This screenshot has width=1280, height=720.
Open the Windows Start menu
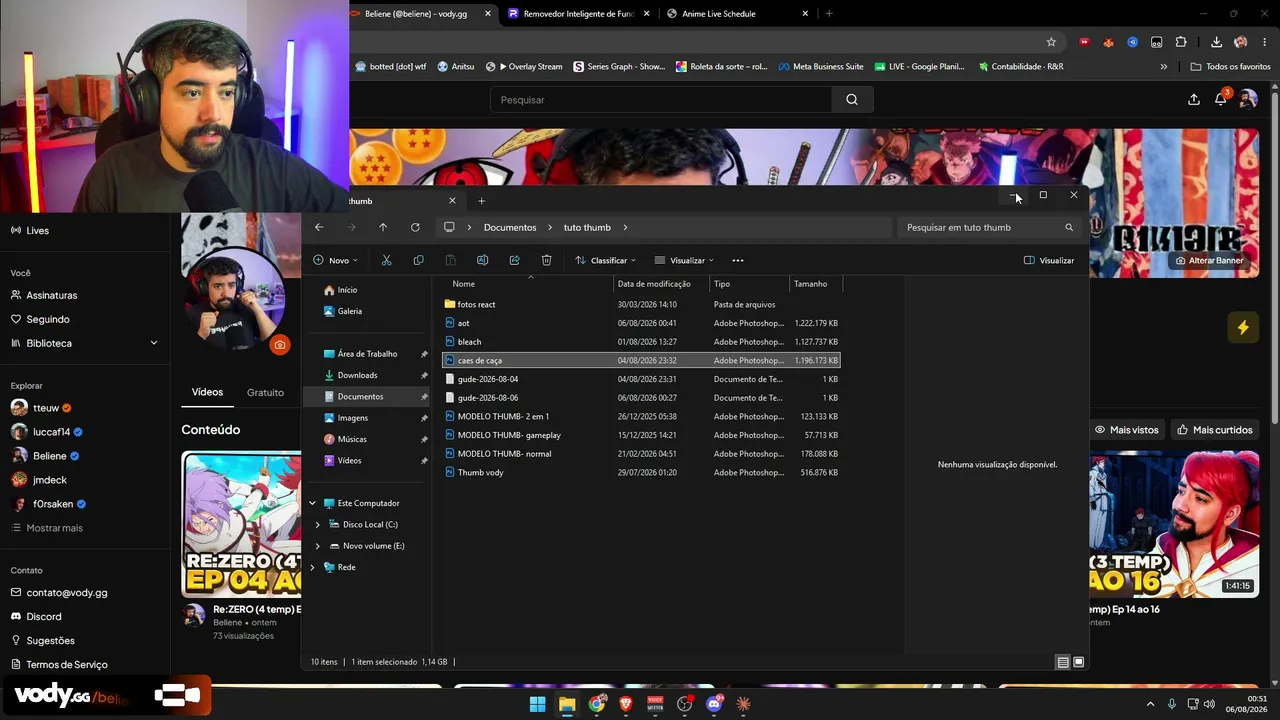tap(537, 704)
